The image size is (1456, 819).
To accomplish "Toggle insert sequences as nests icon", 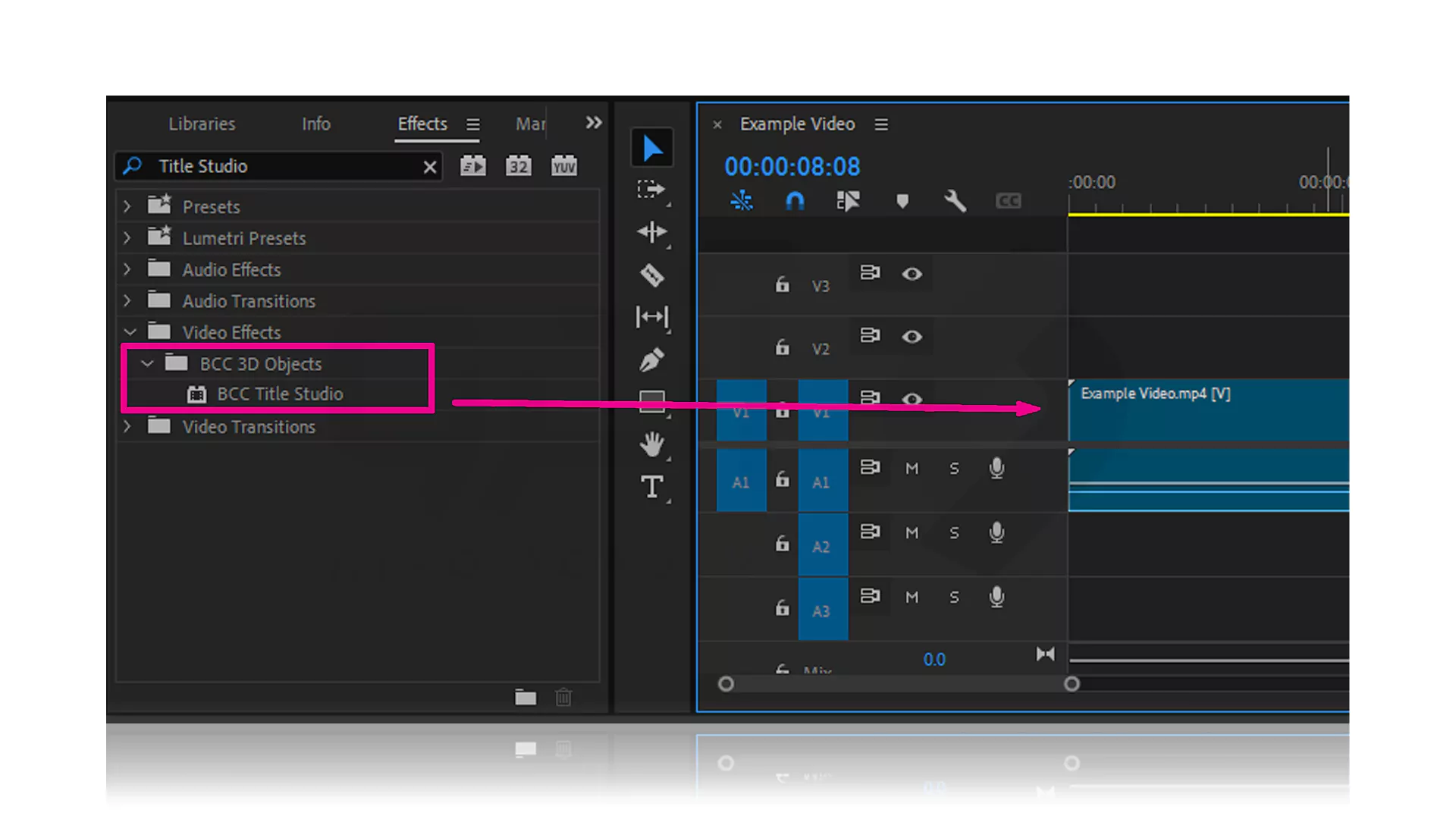I will 741,201.
